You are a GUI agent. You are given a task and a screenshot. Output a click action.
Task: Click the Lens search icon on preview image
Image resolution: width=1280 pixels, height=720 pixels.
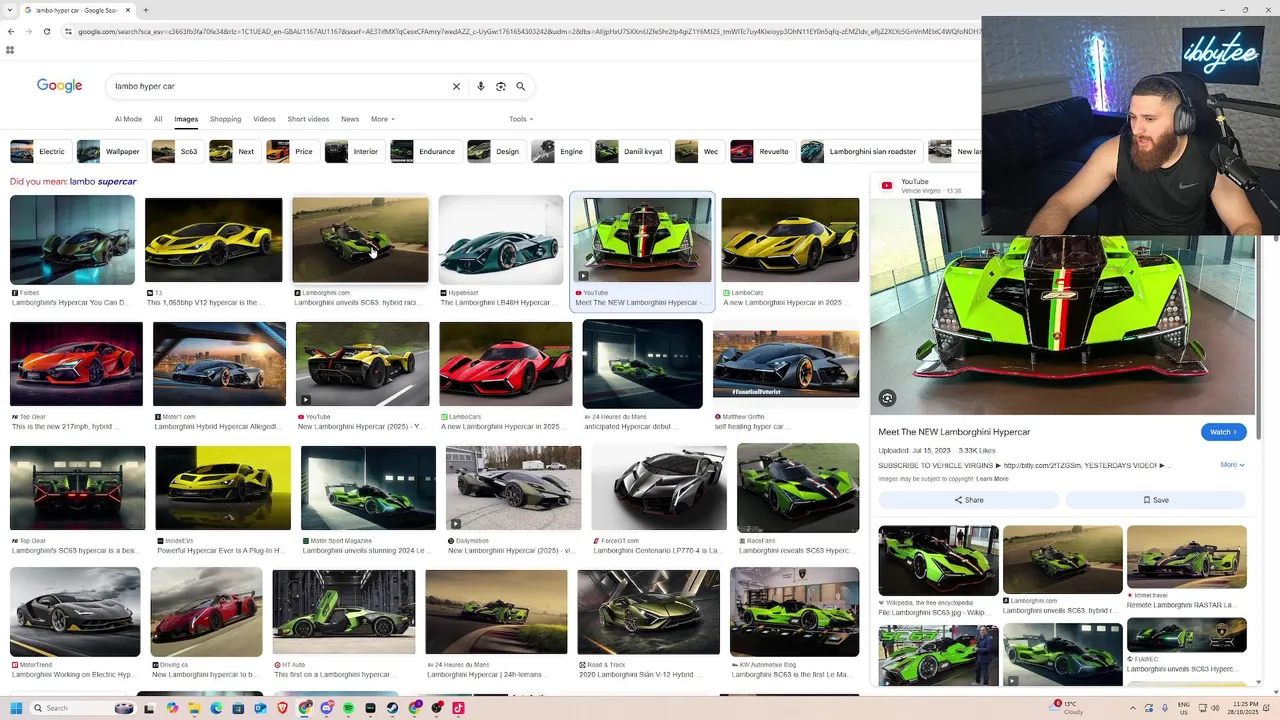[887, 398]
